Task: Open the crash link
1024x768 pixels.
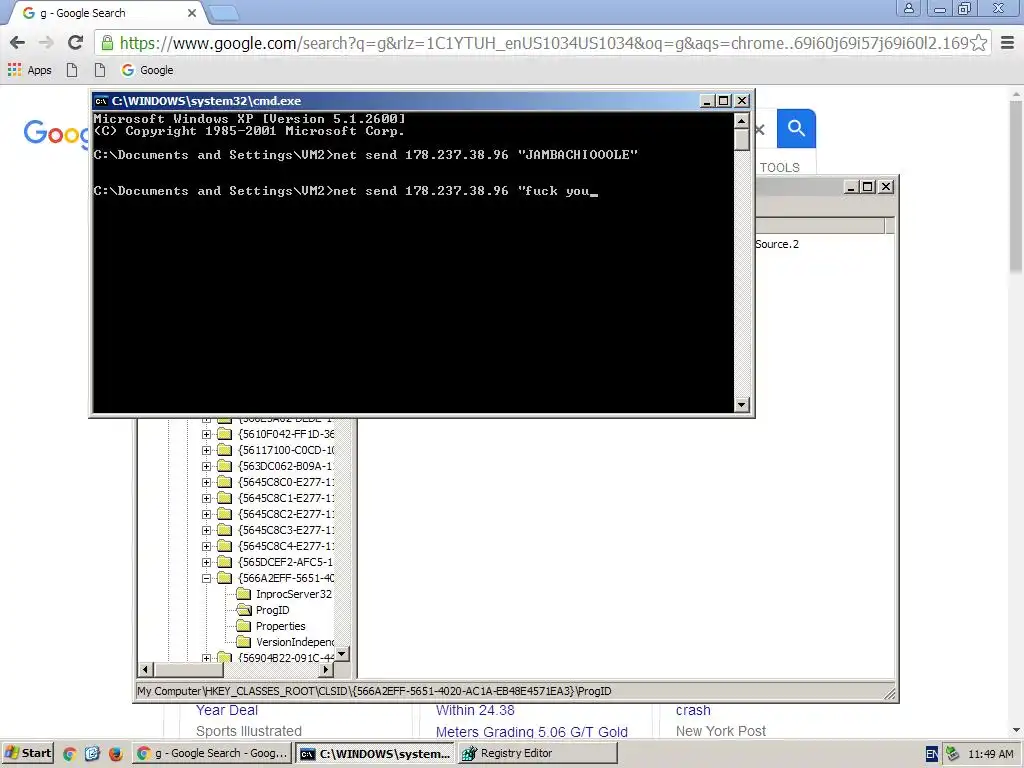Action: [693, 710]
